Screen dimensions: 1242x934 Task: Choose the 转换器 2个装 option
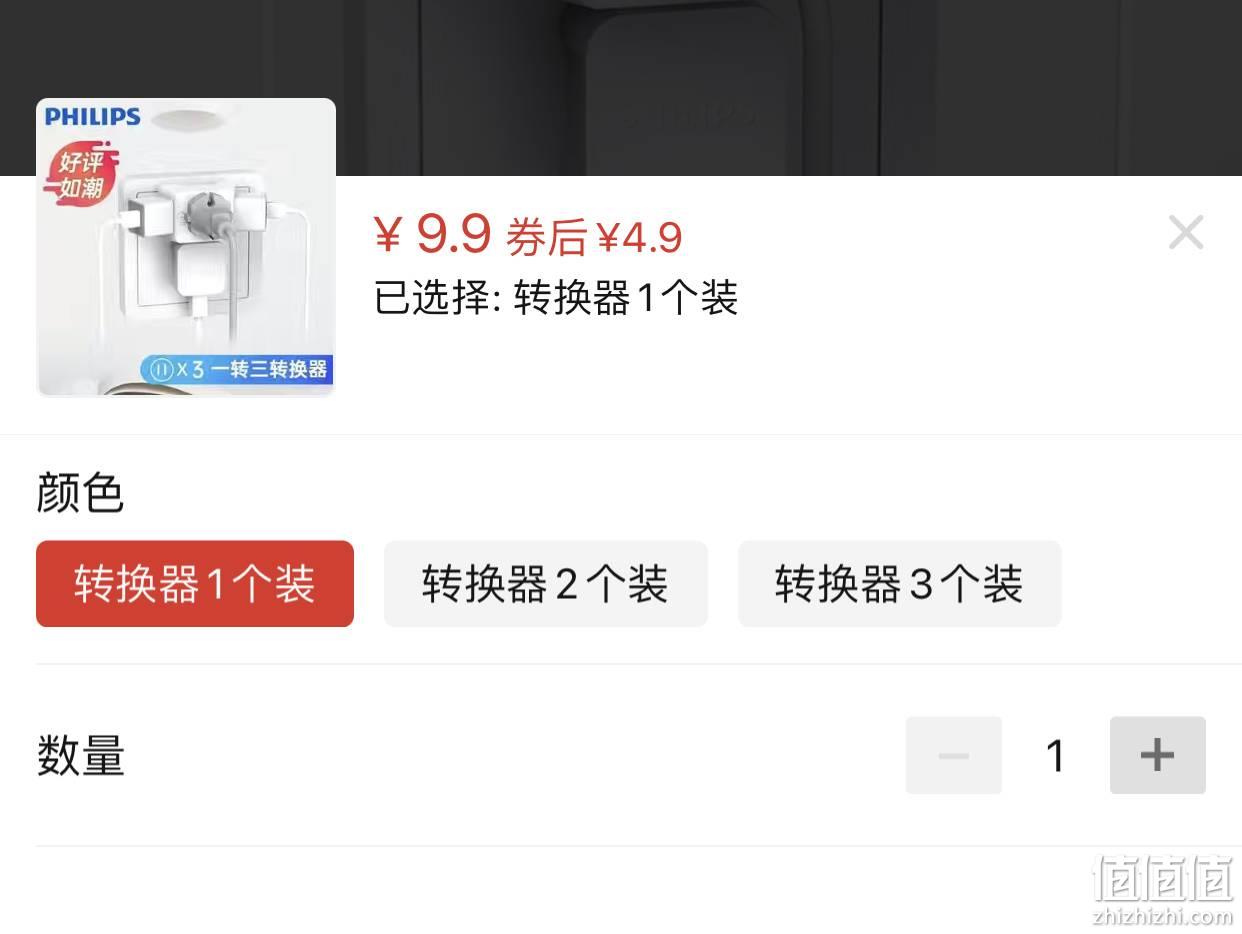coord(546,584)
